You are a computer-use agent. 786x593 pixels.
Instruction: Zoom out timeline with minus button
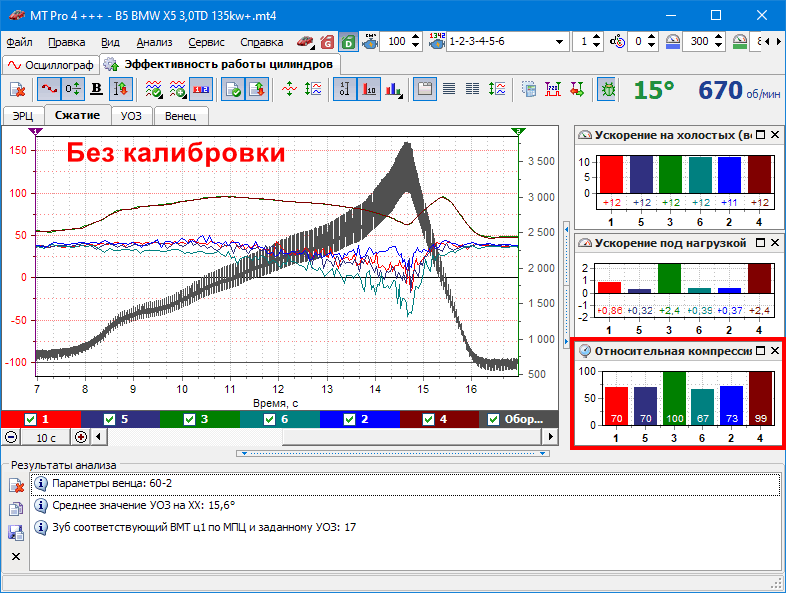pos(11,437)
